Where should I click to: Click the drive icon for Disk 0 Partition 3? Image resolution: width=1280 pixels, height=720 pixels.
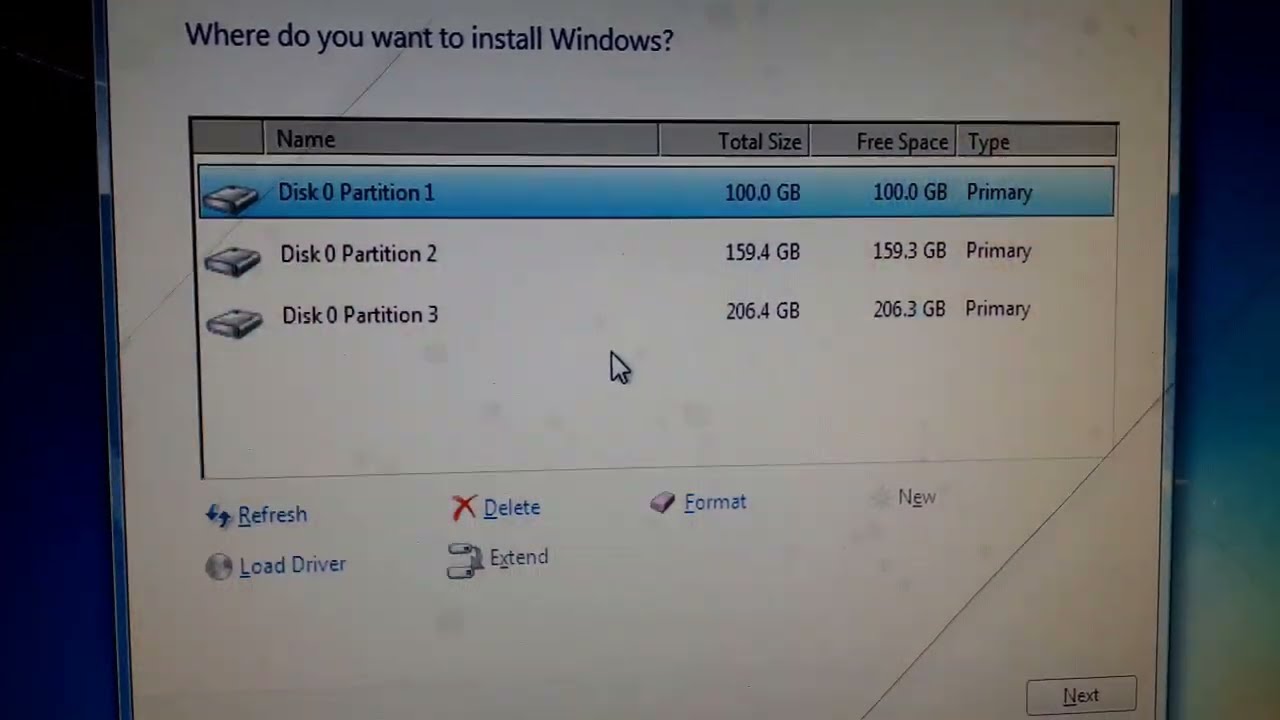pyautogui.click(x=234, y=321)
